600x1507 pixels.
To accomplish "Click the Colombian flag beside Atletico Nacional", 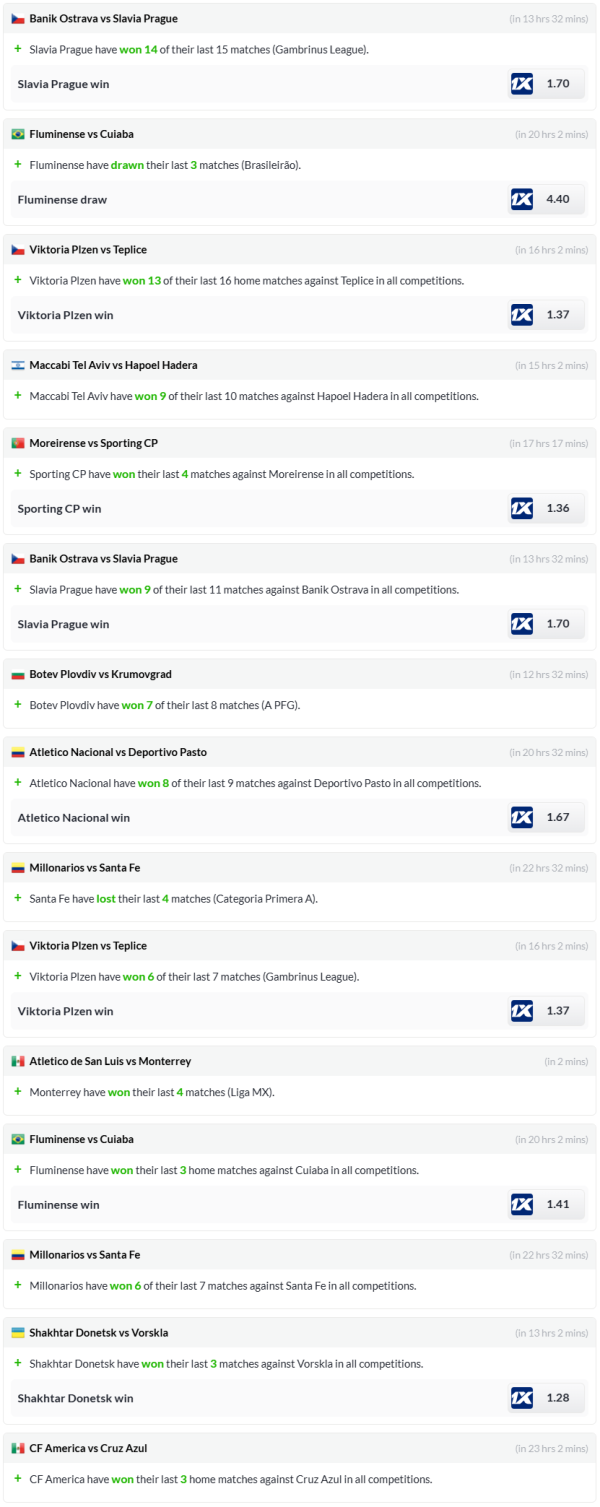I will click(x=18, y=752).
